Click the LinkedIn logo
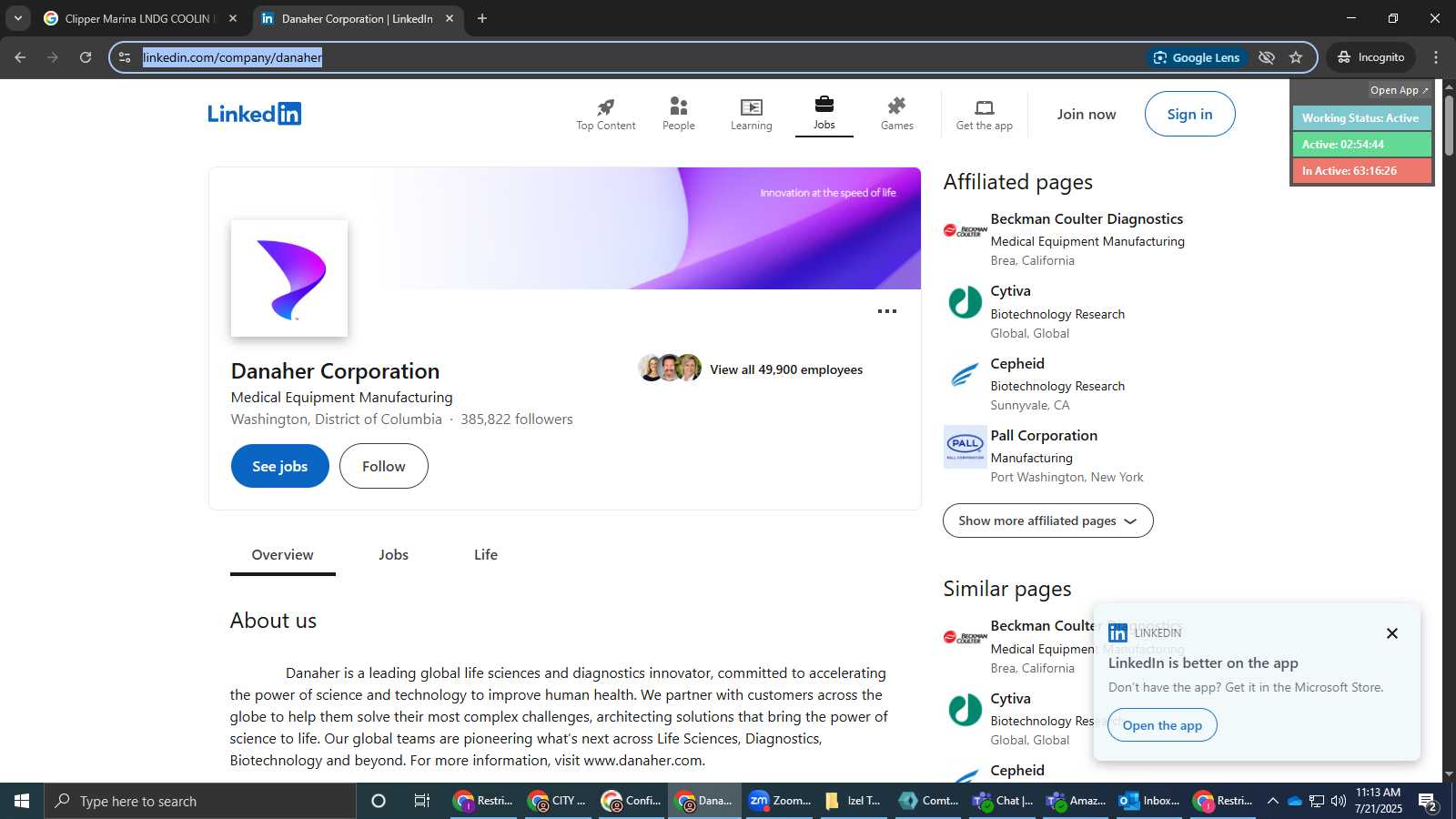 tap(254, 114)
